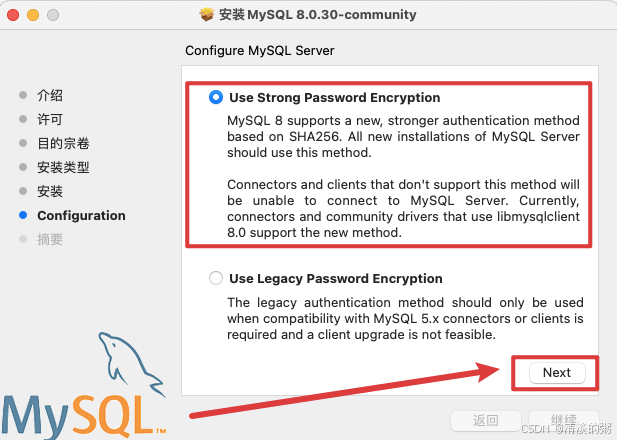
Task: Click the Configuration step in sidebar
Action: pyautogui.click(x=81, y=216)
